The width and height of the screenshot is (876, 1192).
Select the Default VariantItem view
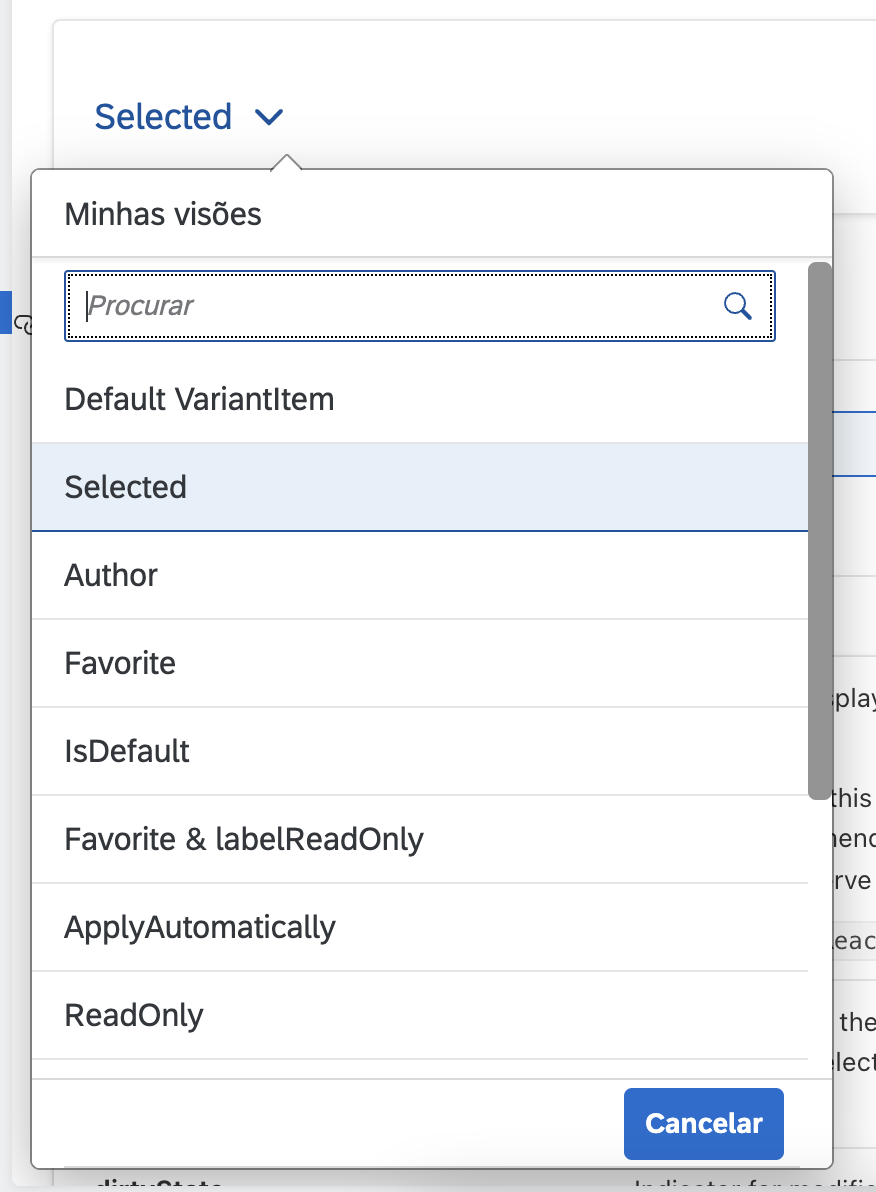[x=199, y=398]
